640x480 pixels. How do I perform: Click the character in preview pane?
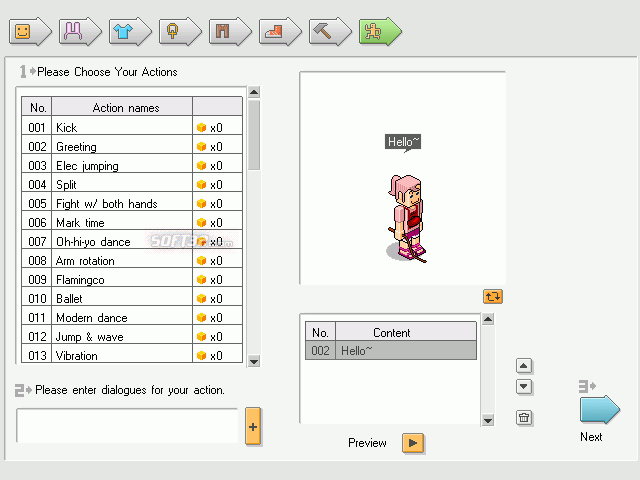406,218
